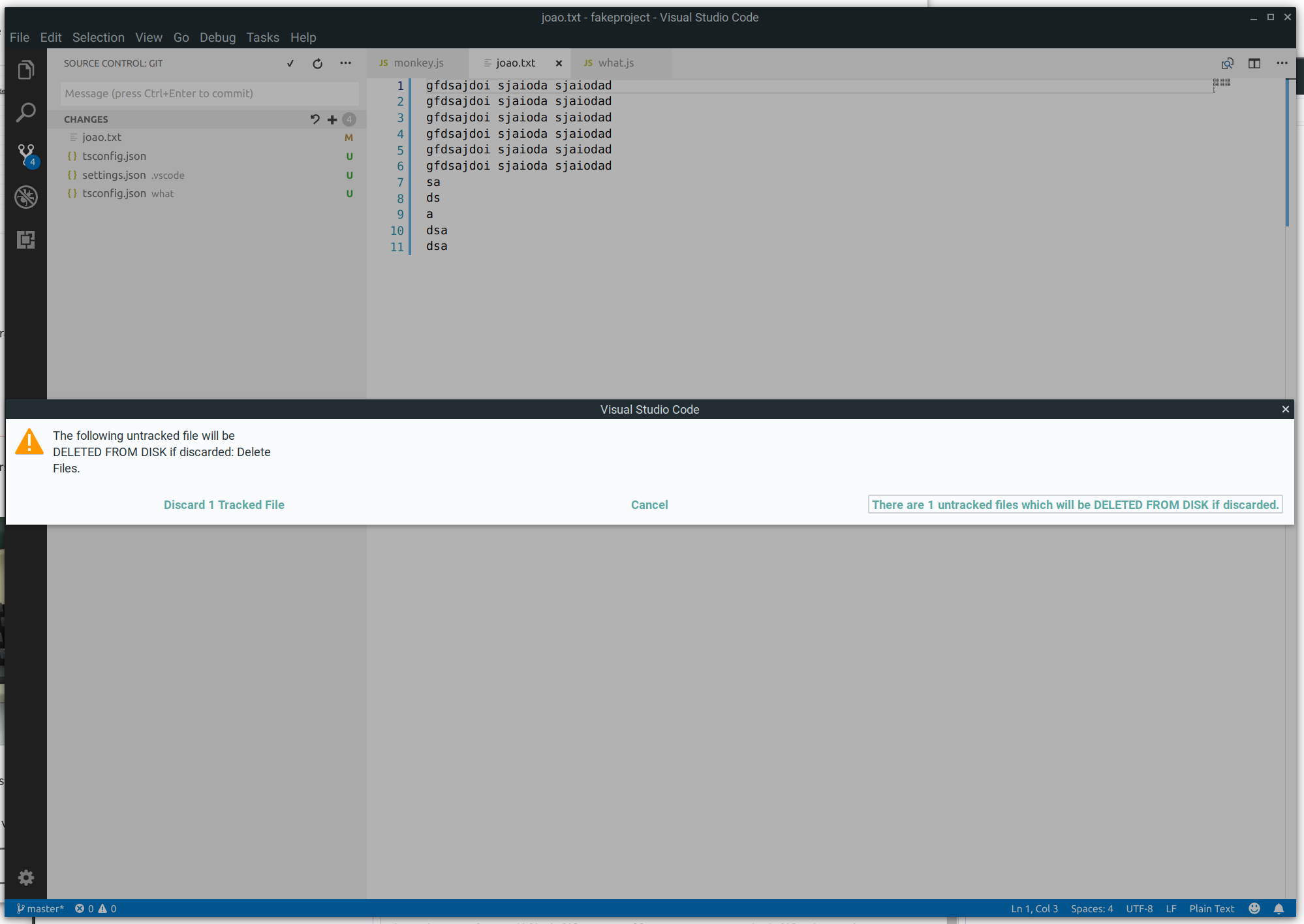Viewport: 1304px width, 924px height.
Task: Open More Actions in Source Control panel
Action: [345, 63]
